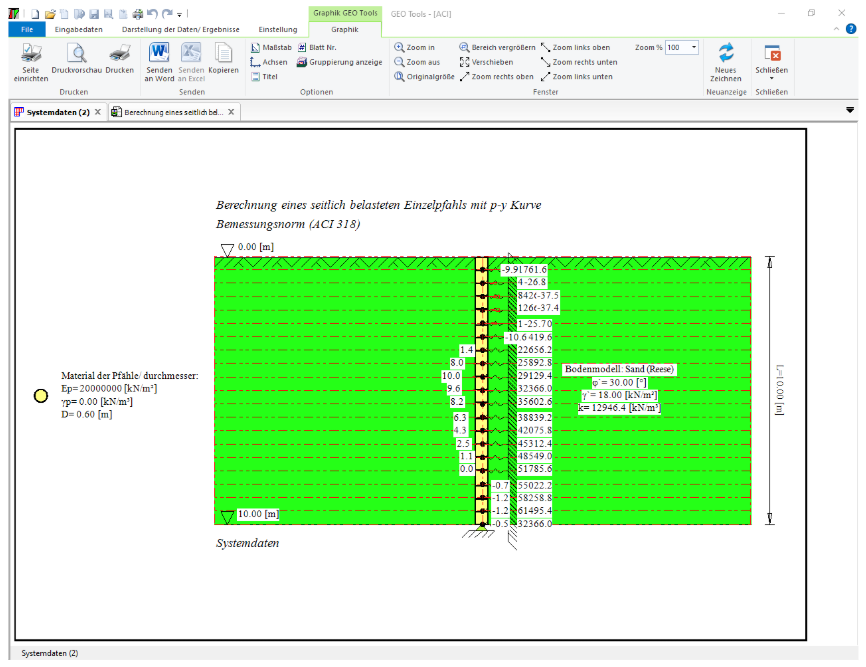Redo the last undone action

point(167,14)
